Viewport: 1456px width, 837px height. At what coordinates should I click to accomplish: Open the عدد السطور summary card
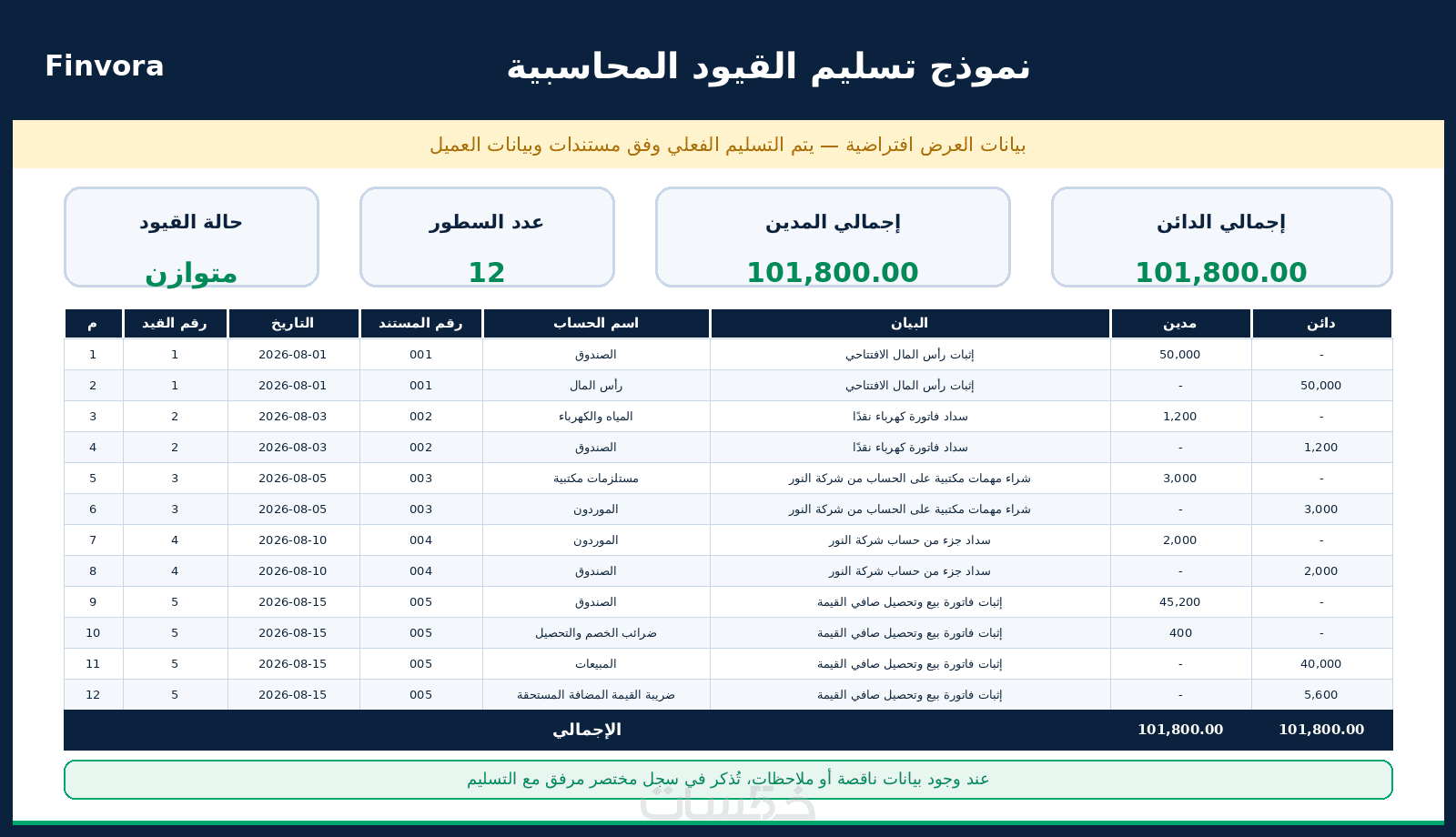(x=487, y=237)
